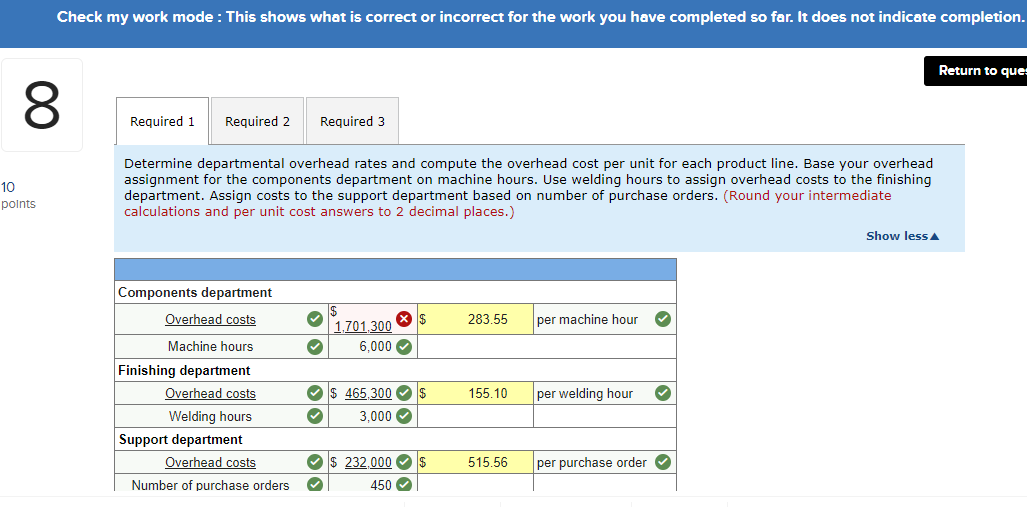Click green check after Machine hours label
1027x507 pixels.
click(x=315, y=347)
